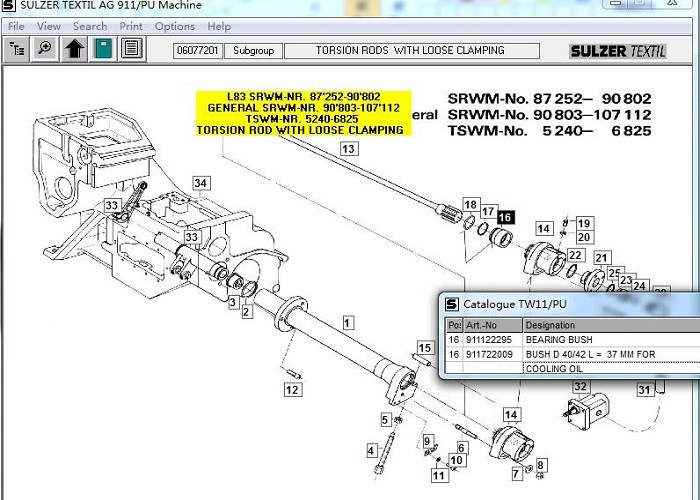Select part position label 2
The width and height of the screenshot is (700, 500).
[x=247, y=312]
